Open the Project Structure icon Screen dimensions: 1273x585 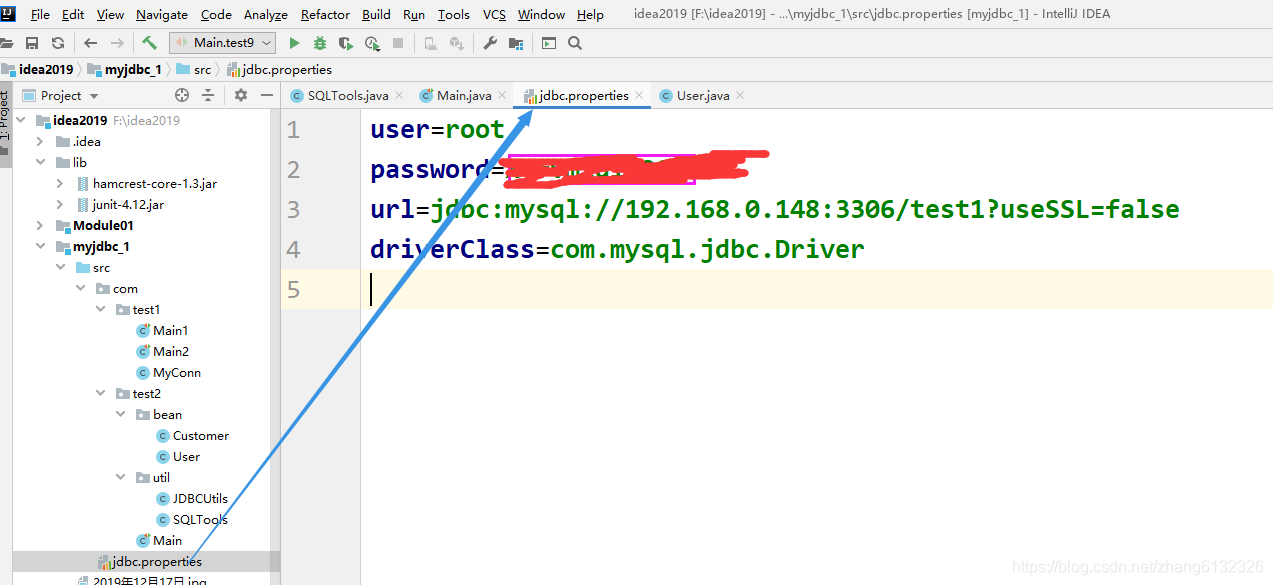click(516, 43)
